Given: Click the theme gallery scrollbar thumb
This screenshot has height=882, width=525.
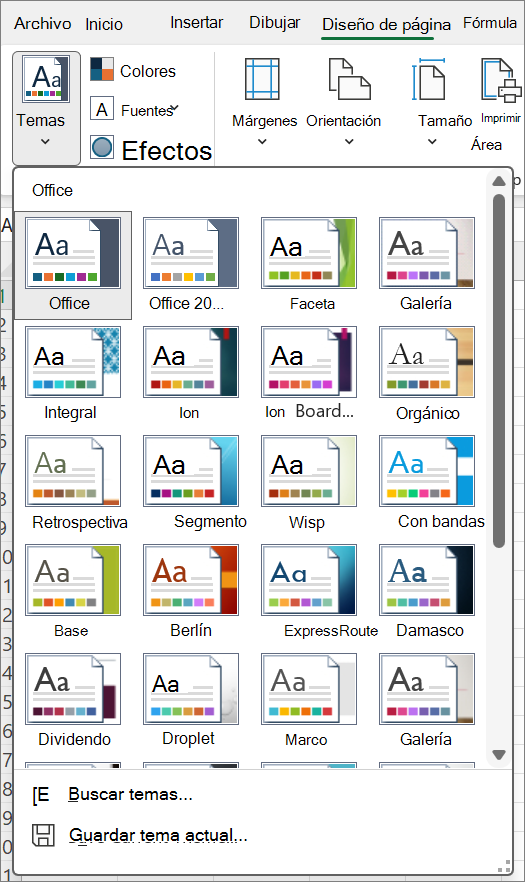Looking at the screenshot, I should (x=499, y=371).
